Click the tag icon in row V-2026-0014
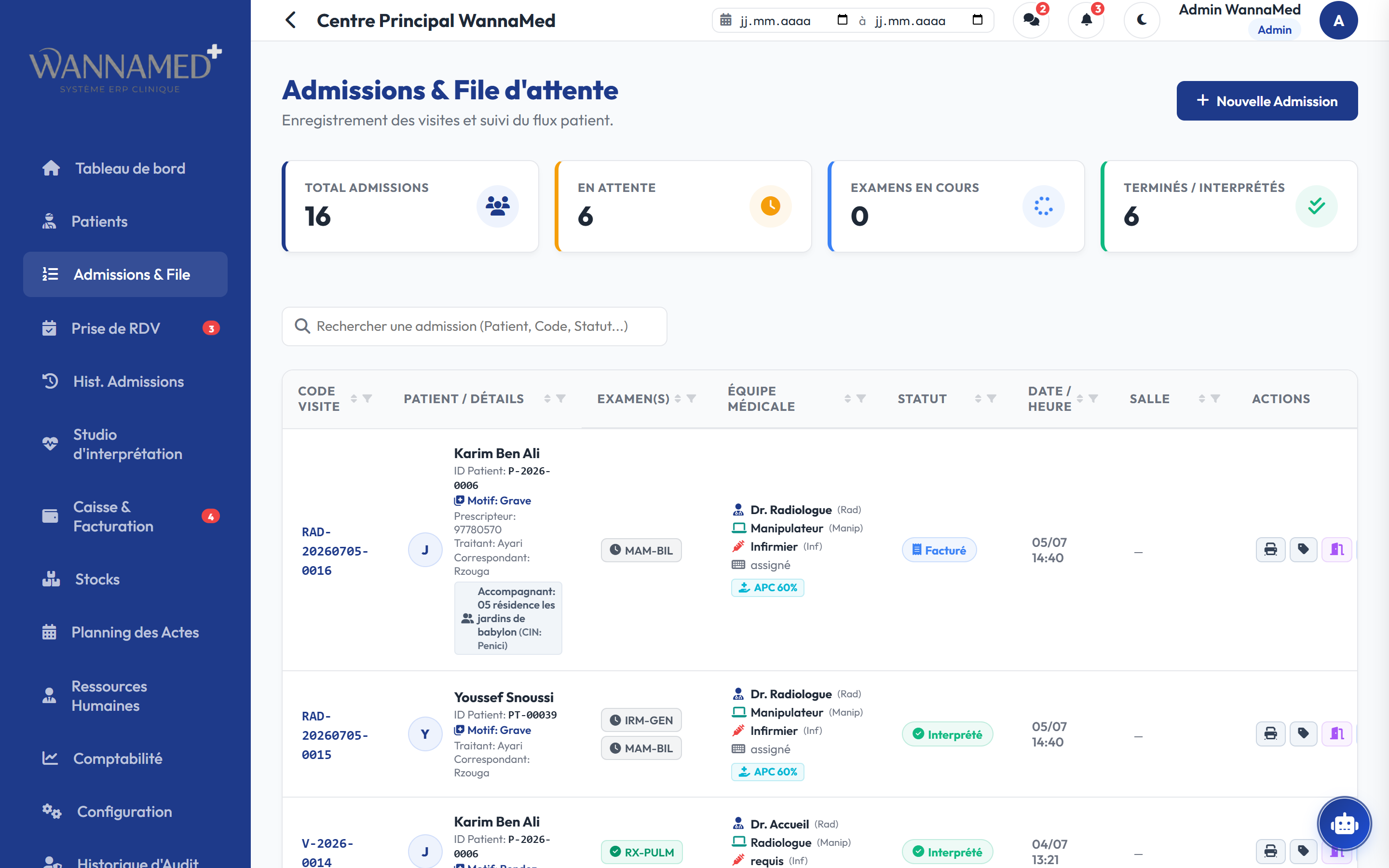1389x868 pixels. [x=1303, y=851]
